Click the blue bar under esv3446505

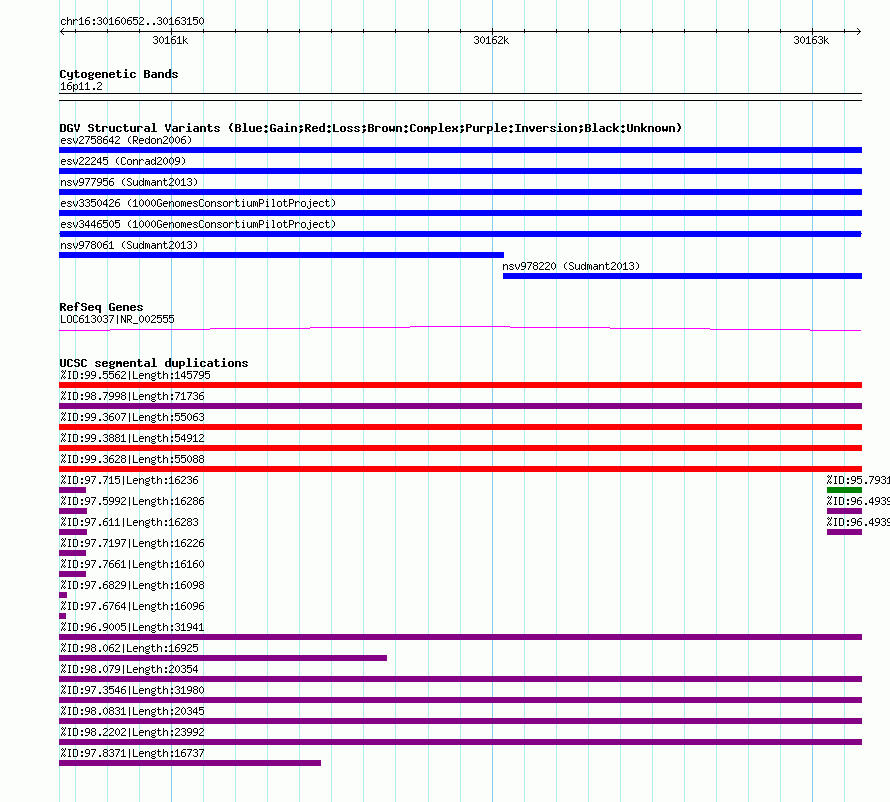pos(460,234)
